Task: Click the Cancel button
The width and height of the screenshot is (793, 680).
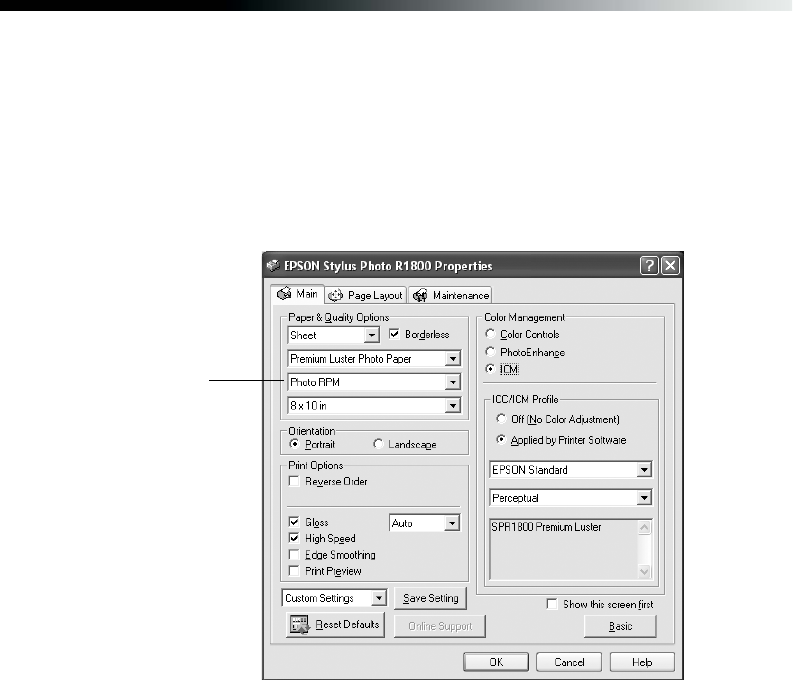Action: point(569,662)
